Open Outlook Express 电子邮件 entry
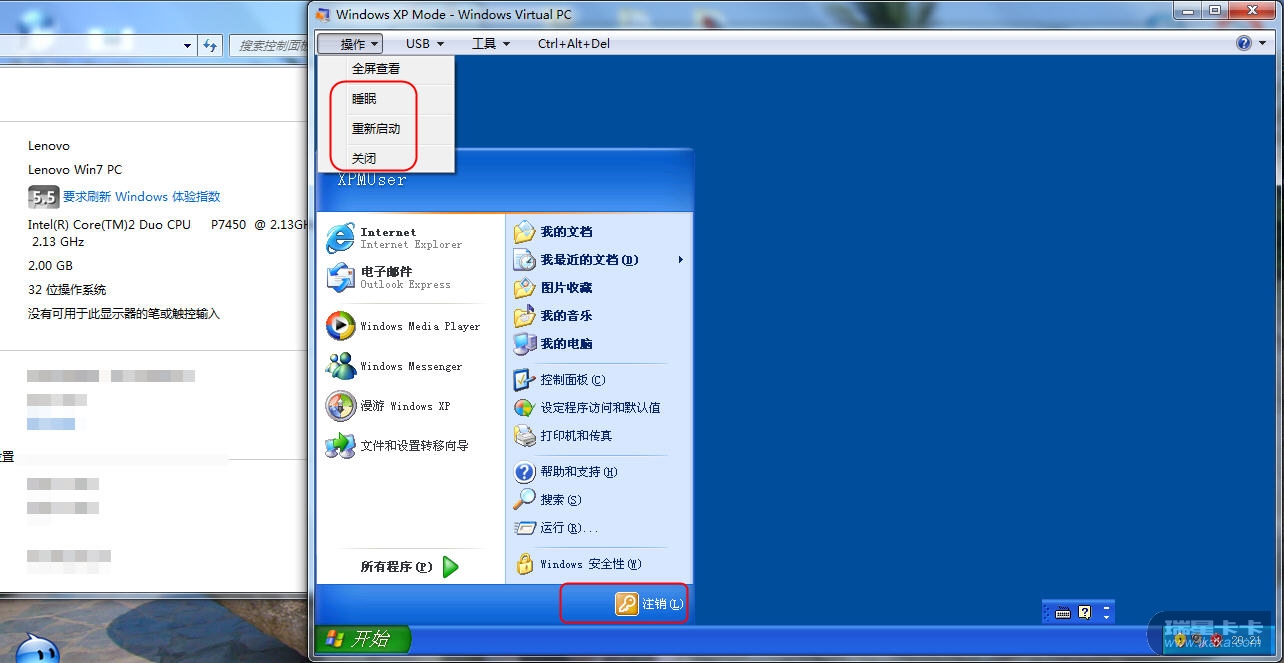 tap(404, 278)
